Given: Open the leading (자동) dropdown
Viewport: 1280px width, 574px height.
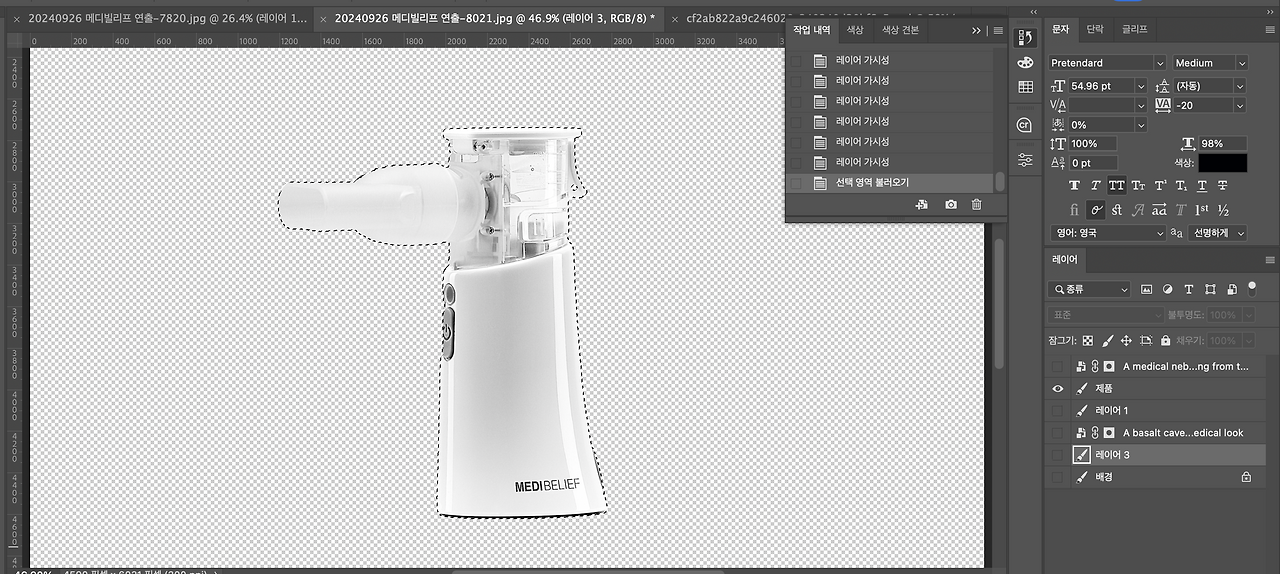Looking at the screenshot, I should [1240, 86].
